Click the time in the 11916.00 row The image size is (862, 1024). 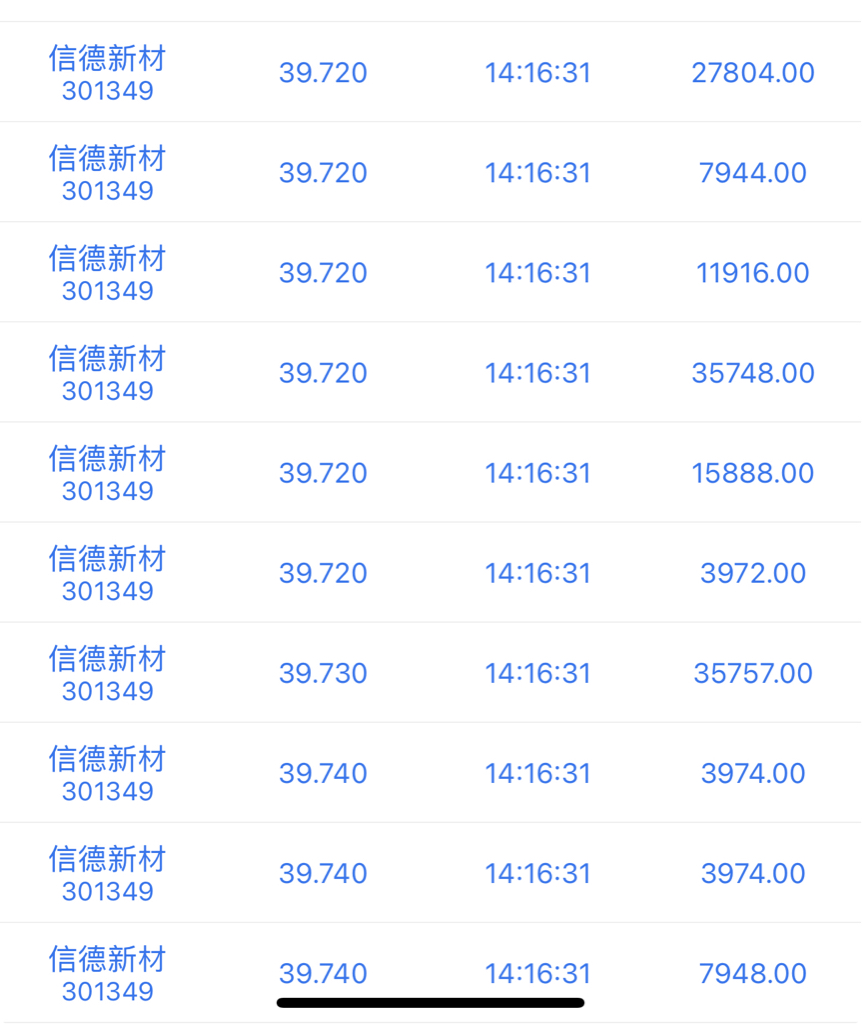[x=537, y=273]
